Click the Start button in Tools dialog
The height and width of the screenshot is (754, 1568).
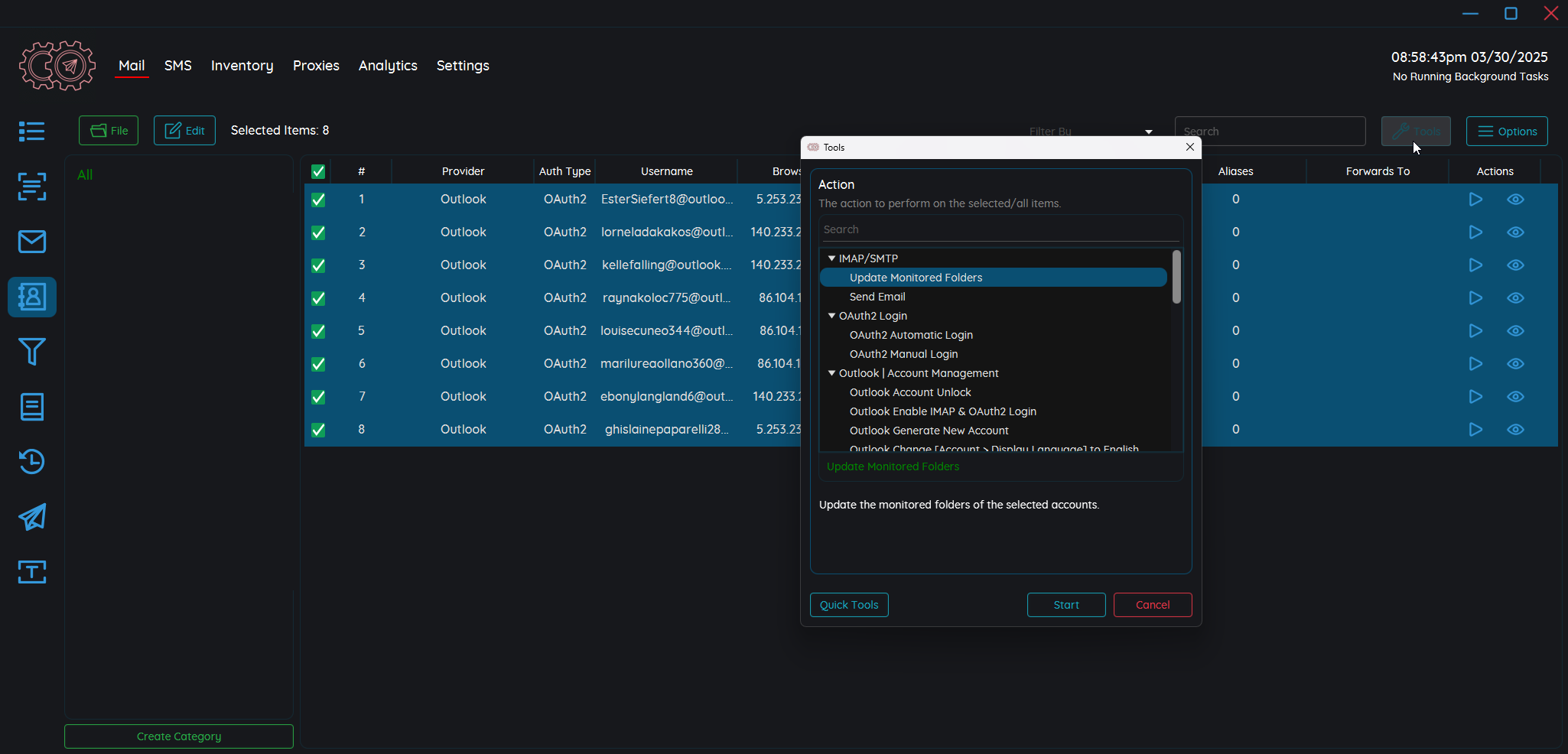click(x=1066, y=605)
